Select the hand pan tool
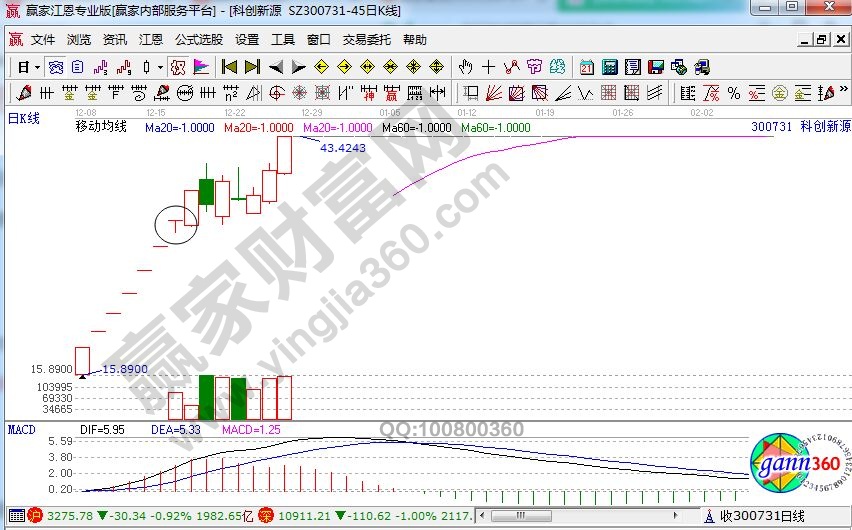Viewport: 852px width, 530px height. pos(465,67)
